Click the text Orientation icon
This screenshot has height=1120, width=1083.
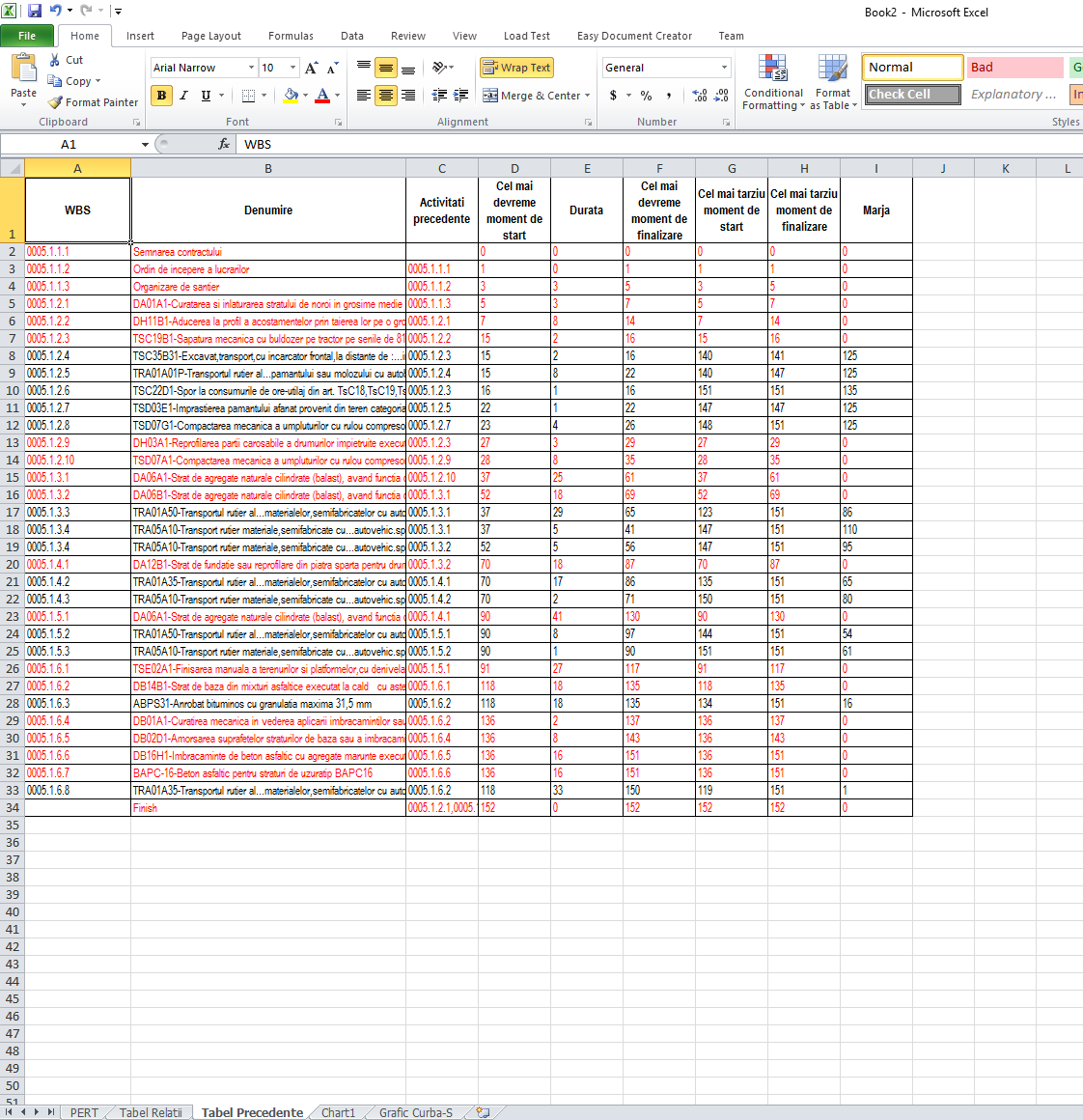[x=440, y=68]
